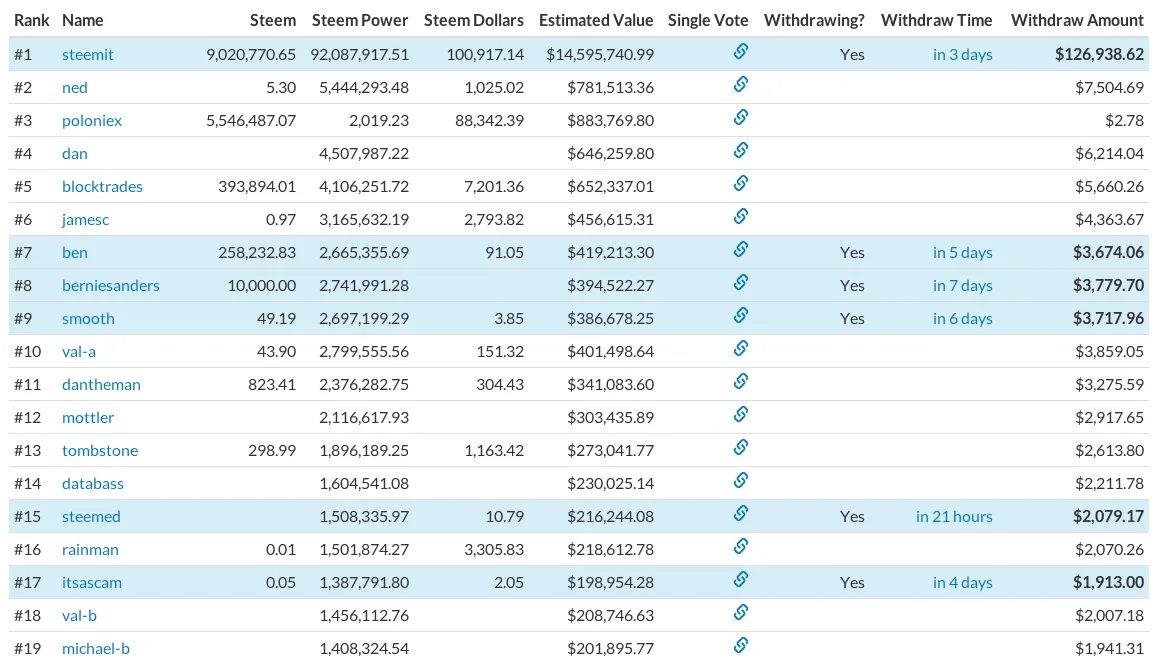Select the 92,087,917.51 Steem Power value
The image size is (1157, 664).
point(359,54)
